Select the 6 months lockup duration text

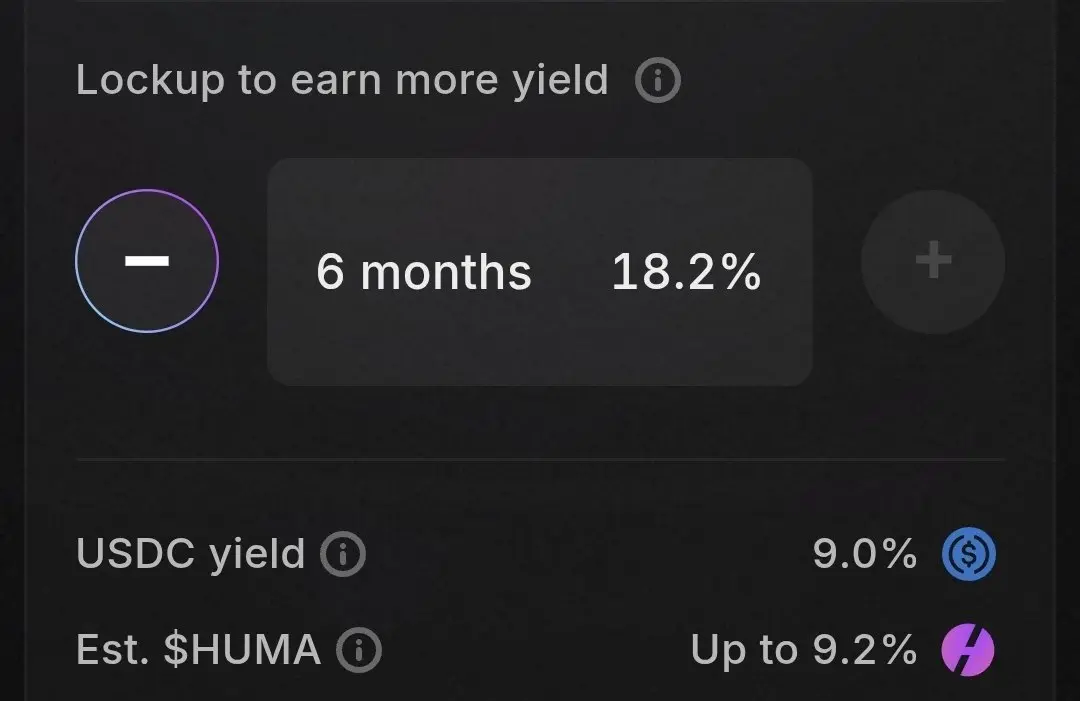coord(423,272)
